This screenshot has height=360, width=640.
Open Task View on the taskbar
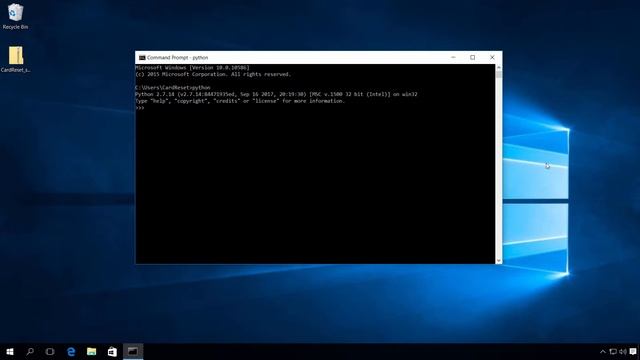click(x=50, y=351)
